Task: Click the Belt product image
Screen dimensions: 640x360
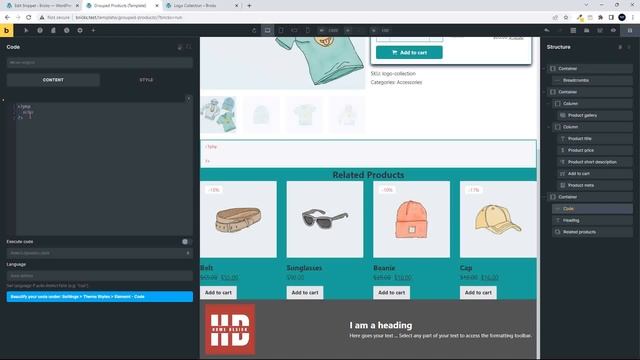Action: point(238,220)
